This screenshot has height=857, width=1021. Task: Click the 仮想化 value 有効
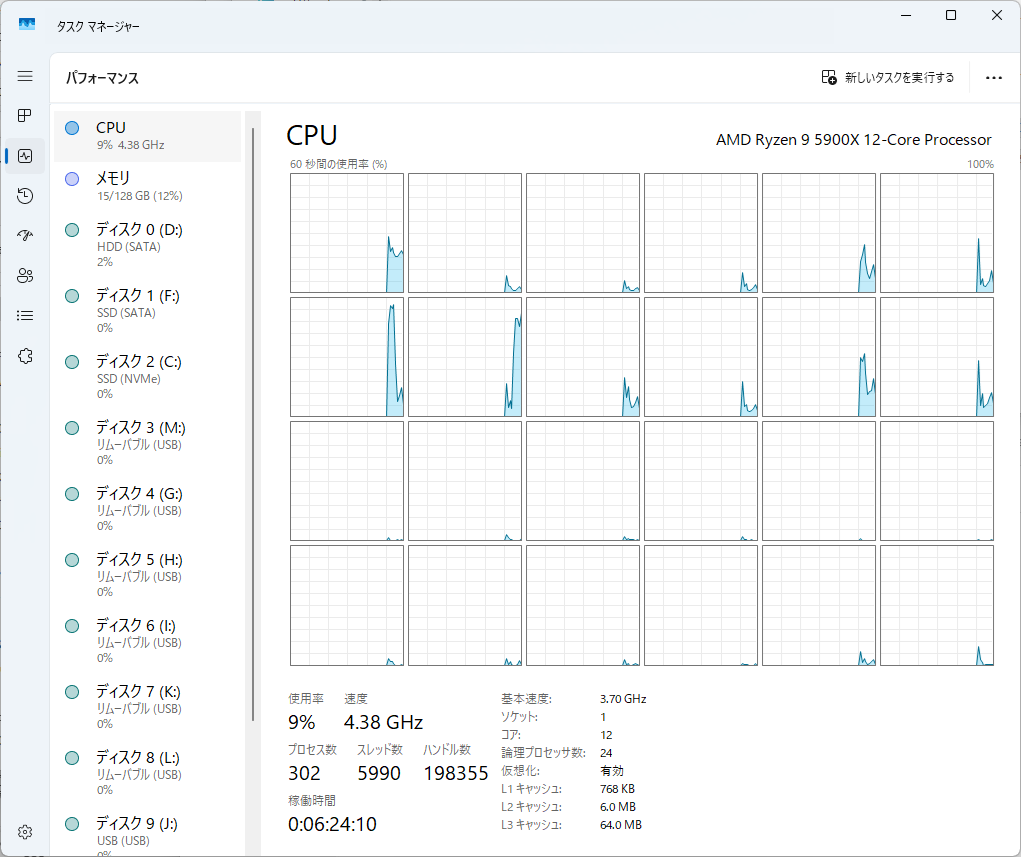click(612, 771)
